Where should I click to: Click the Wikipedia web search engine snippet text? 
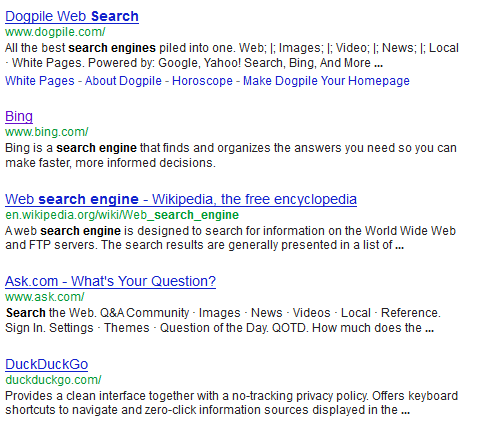coord(230,238)
